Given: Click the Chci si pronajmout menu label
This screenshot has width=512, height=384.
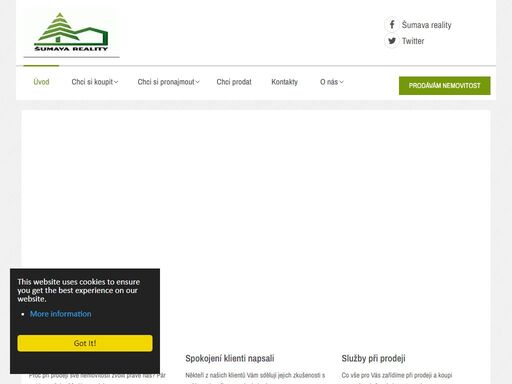Looking at the screenshot, I should tap(166, 82).
